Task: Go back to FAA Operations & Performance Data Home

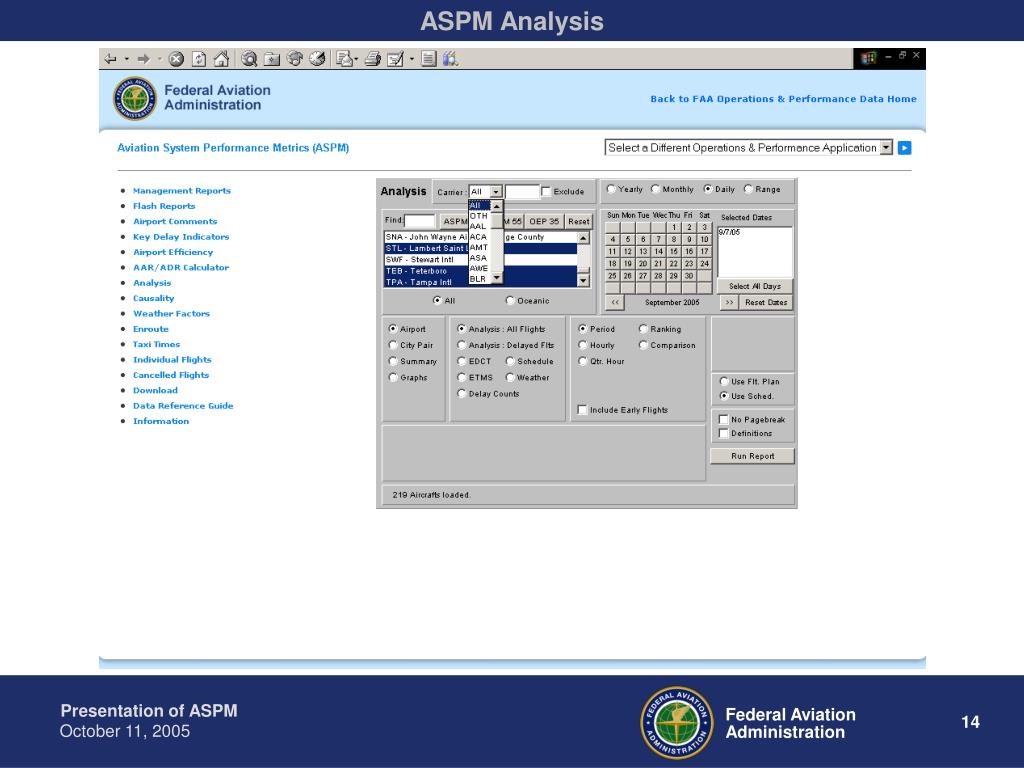Action: pyautogui.click(x=783, y=99)
